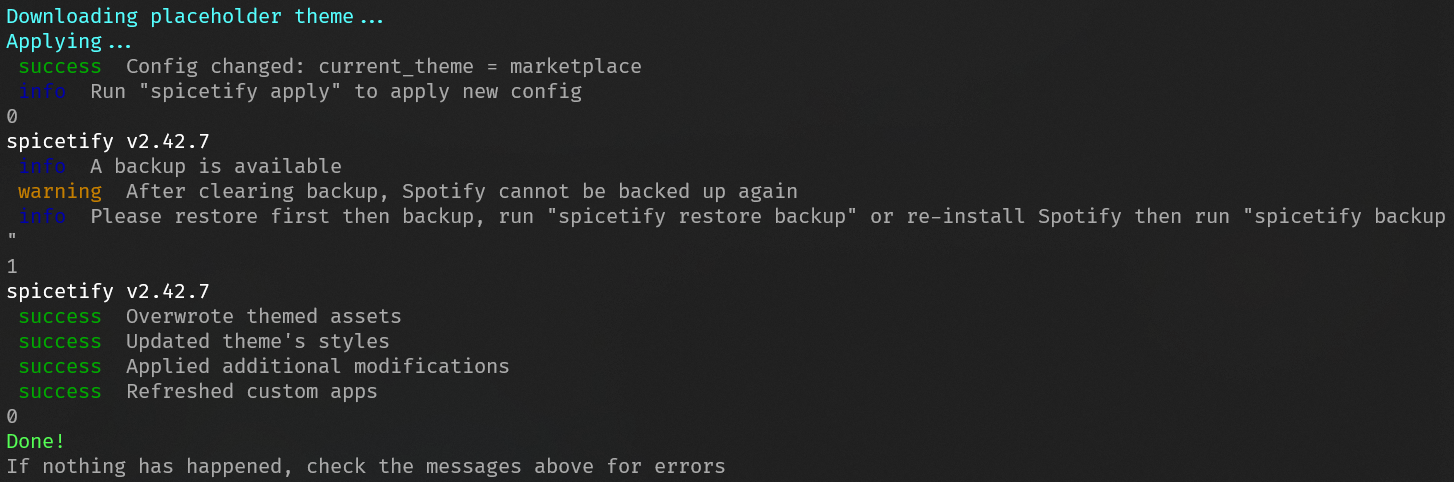Click the "A backup is available" message

click(x=216, y=167)
